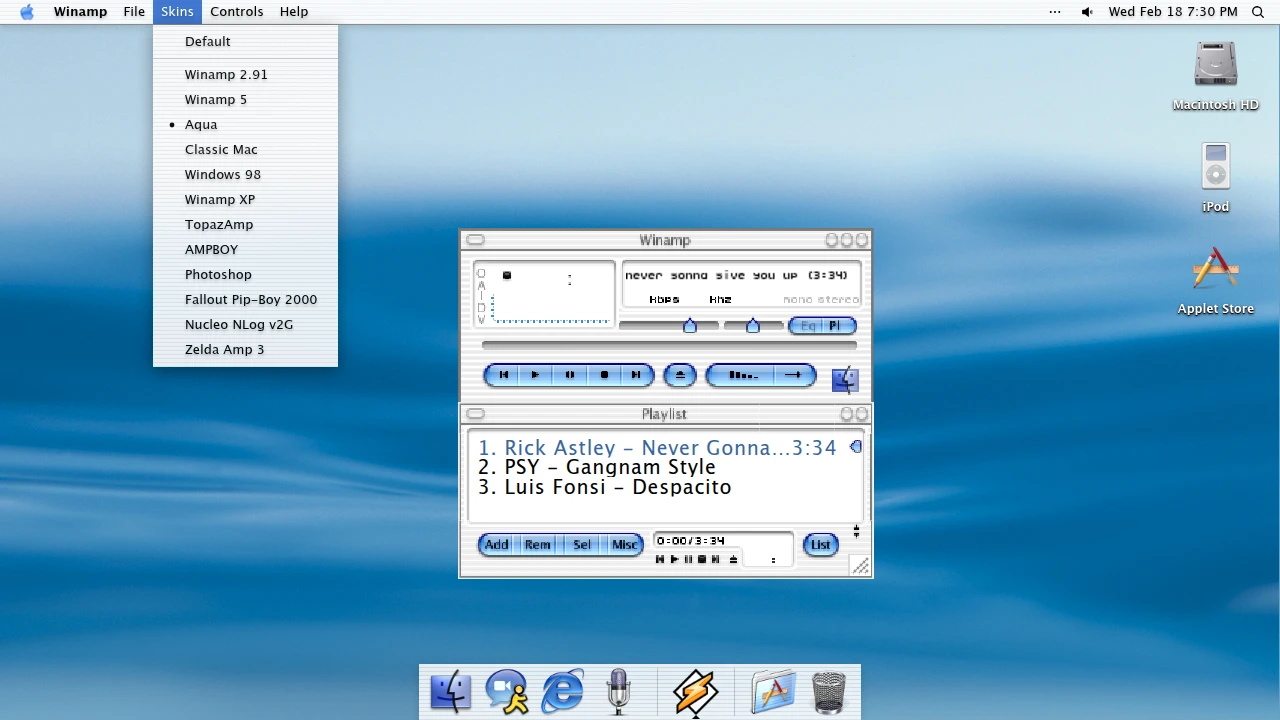Screen dimensions: 1280x720
Task: Open Spotlight search magnifier
Action: point(1258,12)
